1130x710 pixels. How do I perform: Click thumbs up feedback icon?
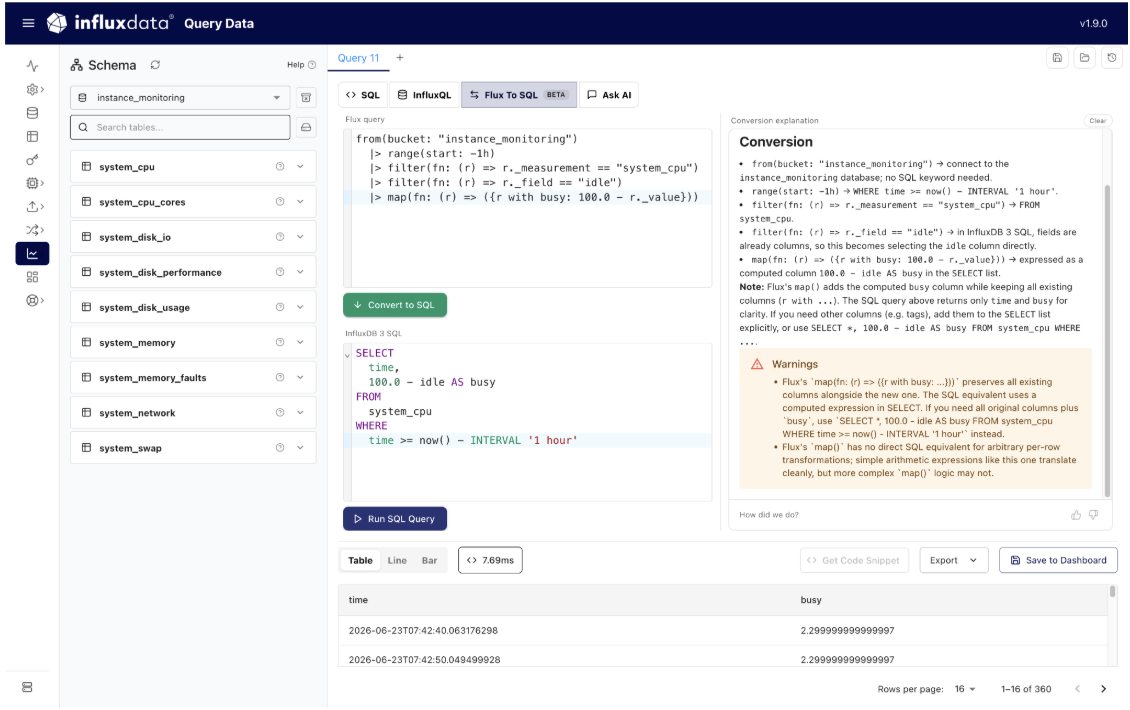click(x=1076, y=515)
